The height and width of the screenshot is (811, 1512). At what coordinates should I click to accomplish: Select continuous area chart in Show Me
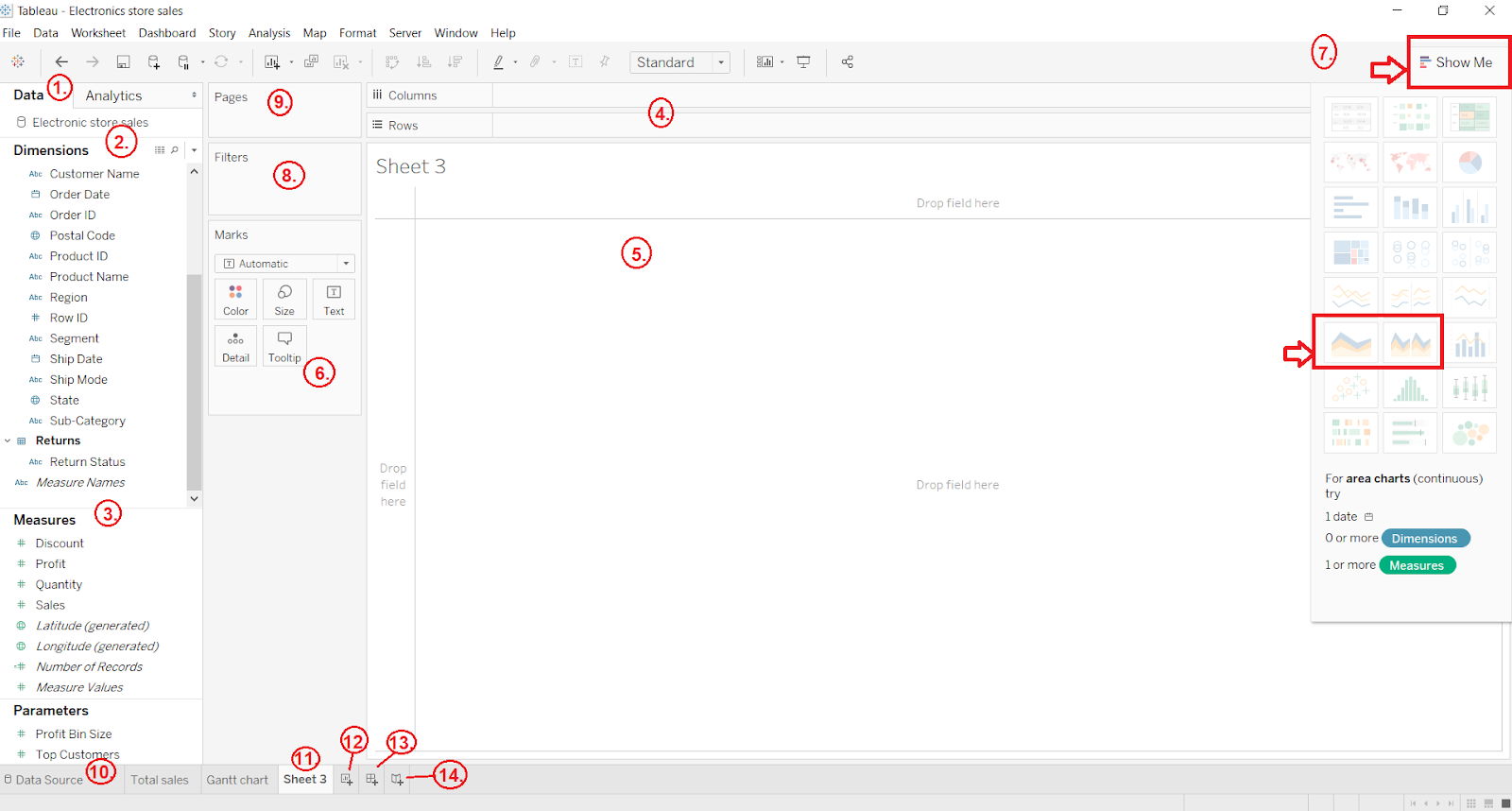pos(1351,343)
